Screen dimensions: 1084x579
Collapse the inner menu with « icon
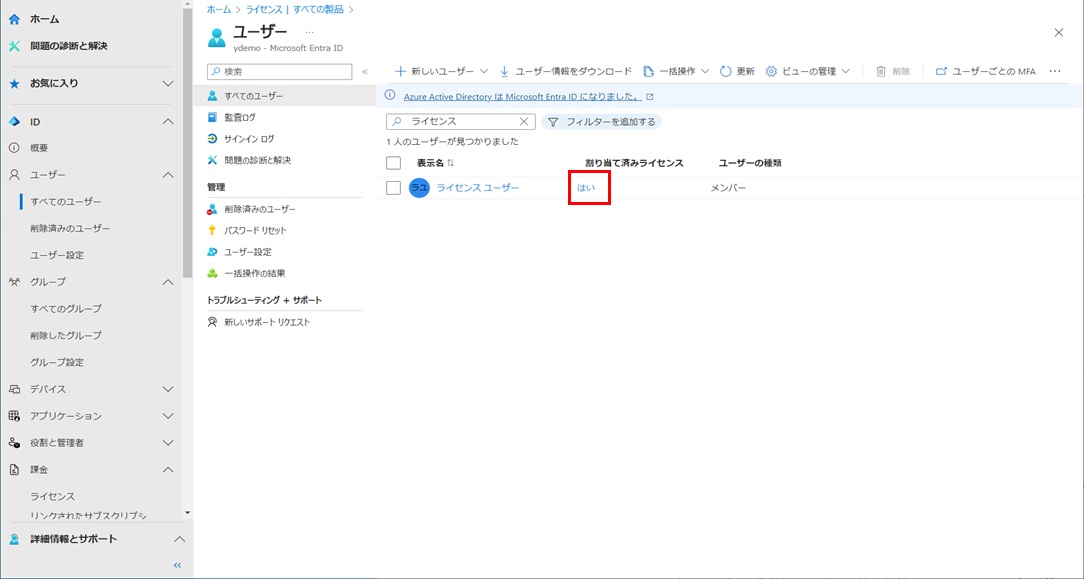point(365,72)
